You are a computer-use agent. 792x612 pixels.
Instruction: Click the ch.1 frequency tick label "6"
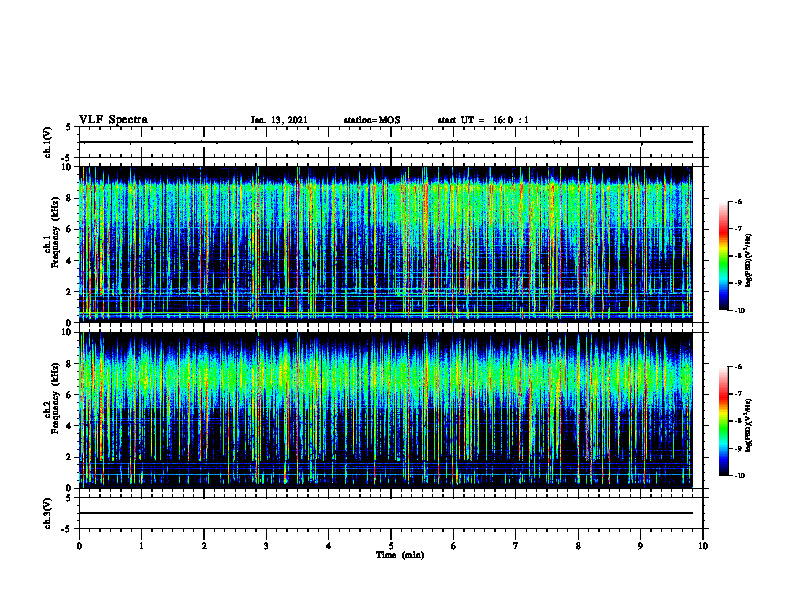tap(69, 229)
